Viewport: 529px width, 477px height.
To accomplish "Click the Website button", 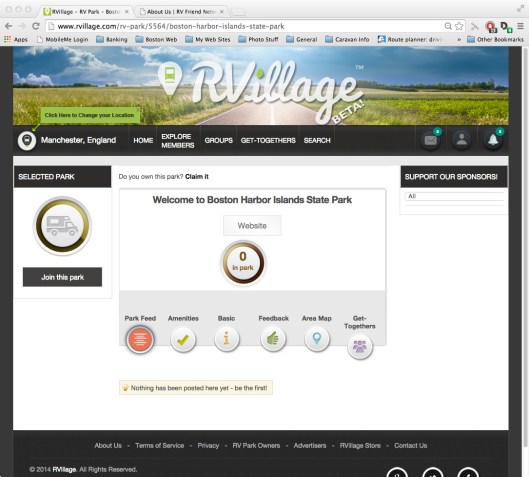I will 252,226.
